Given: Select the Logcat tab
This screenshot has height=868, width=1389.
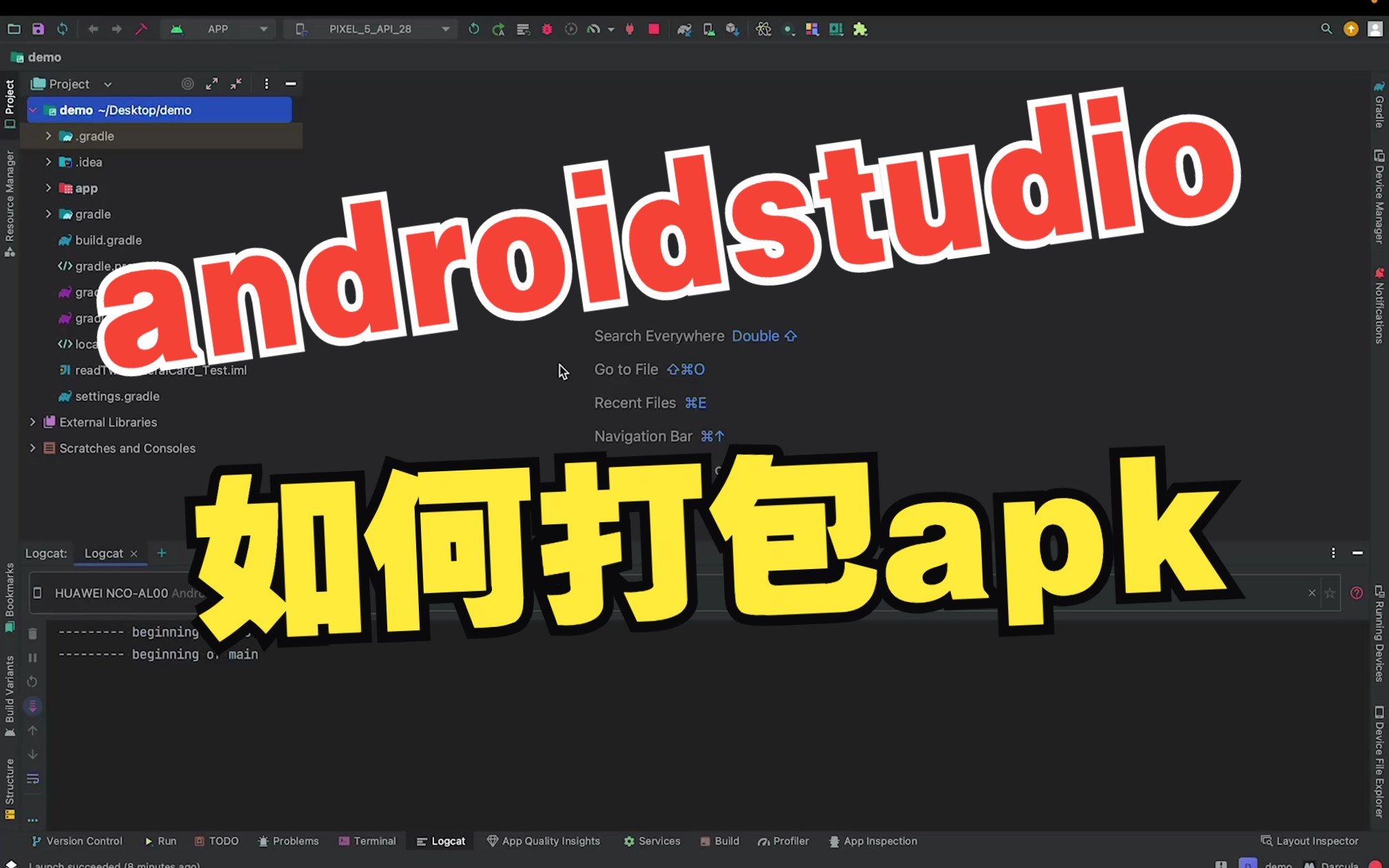Looking at the screenshot, I should 103,553.
